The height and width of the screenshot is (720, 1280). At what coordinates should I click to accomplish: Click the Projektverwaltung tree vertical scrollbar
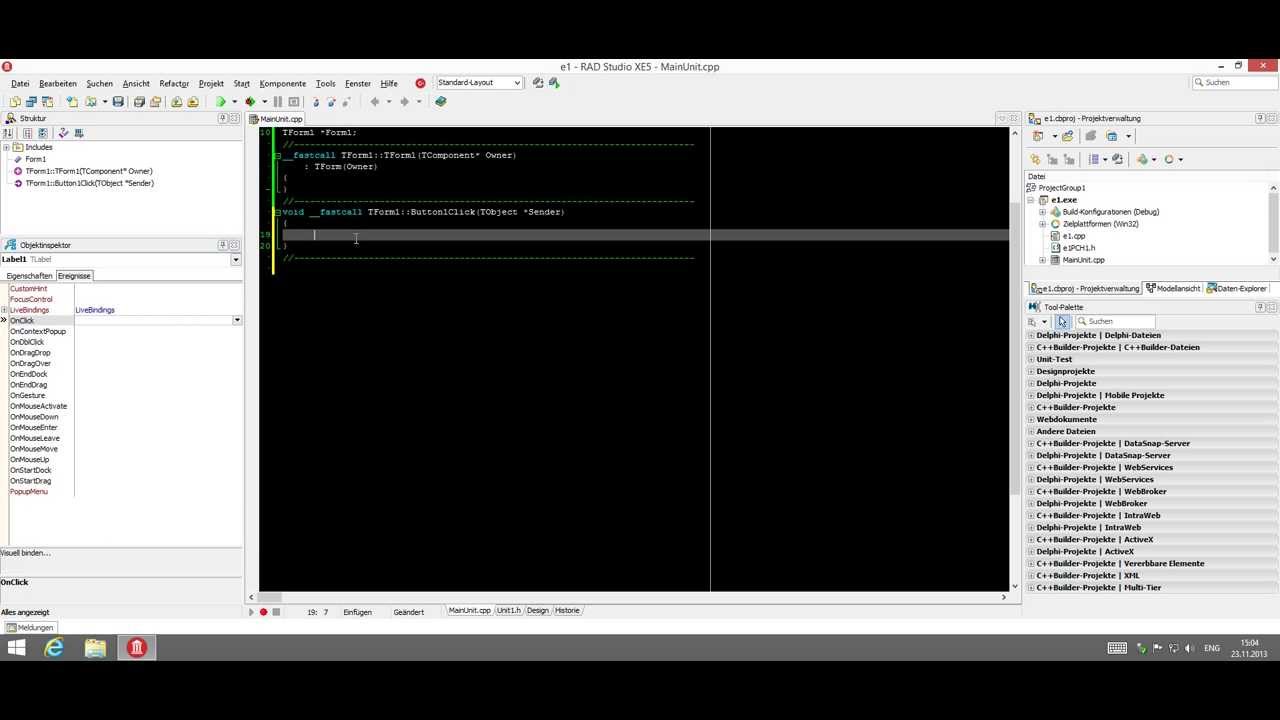[1273, 223]
